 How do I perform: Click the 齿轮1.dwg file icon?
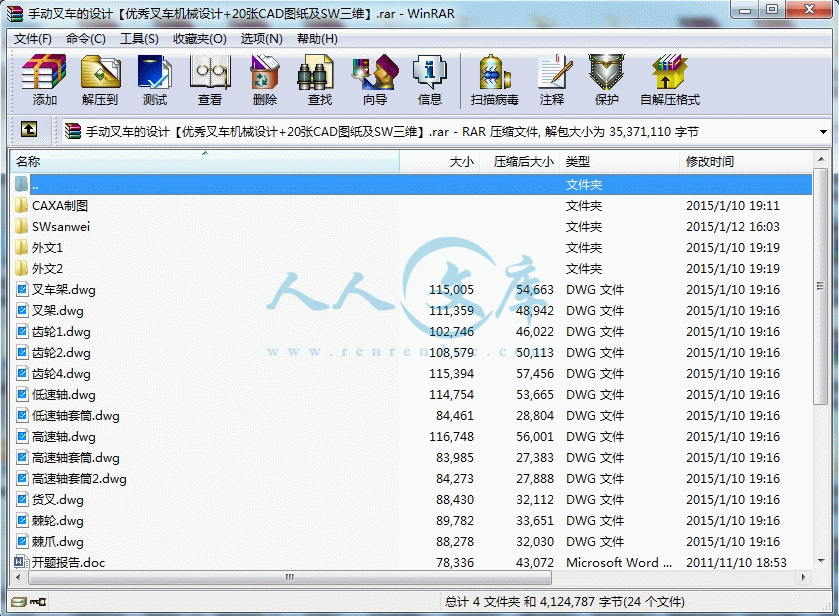(22, 331)
